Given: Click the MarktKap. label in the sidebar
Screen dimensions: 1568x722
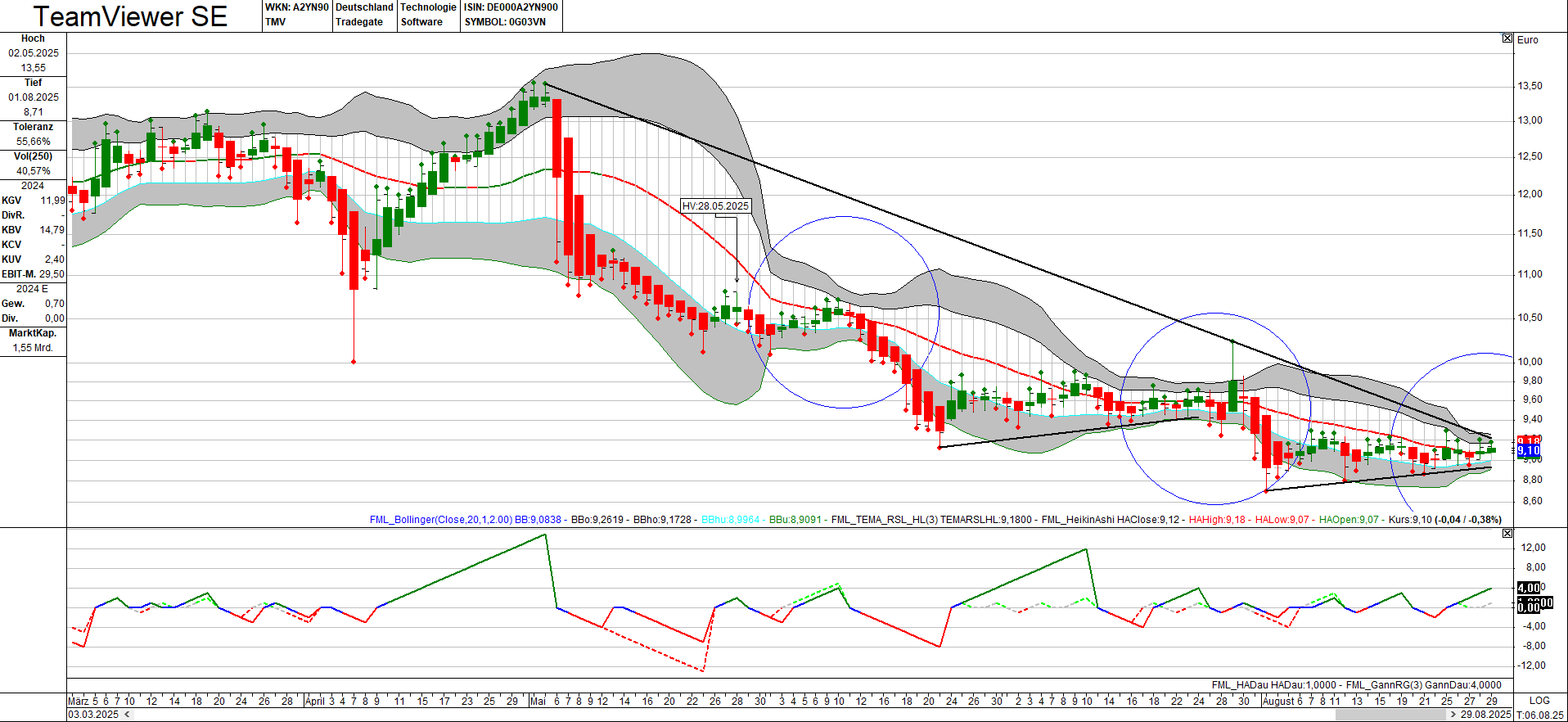Looking at the screenshot, I should click(33, 333).
